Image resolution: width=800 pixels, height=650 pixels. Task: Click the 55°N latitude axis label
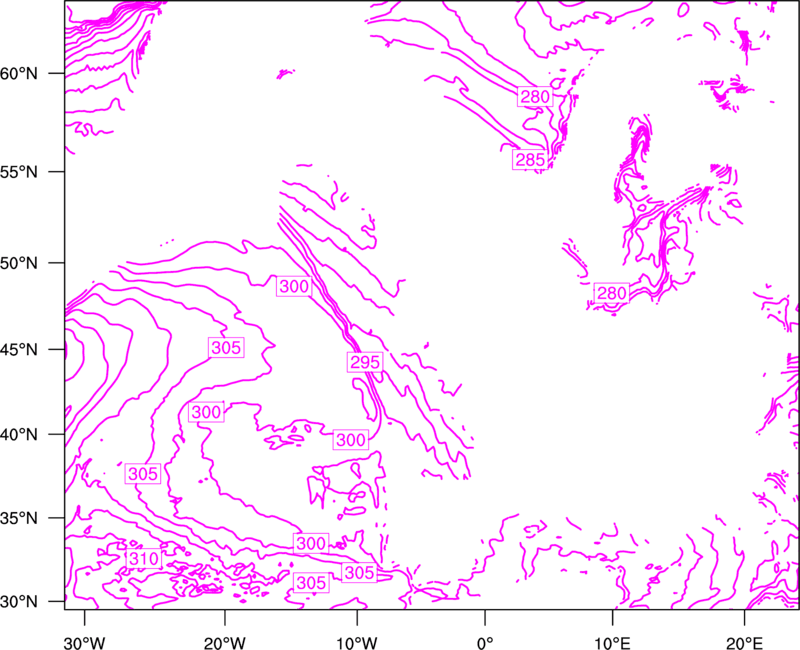pos(19,171)
